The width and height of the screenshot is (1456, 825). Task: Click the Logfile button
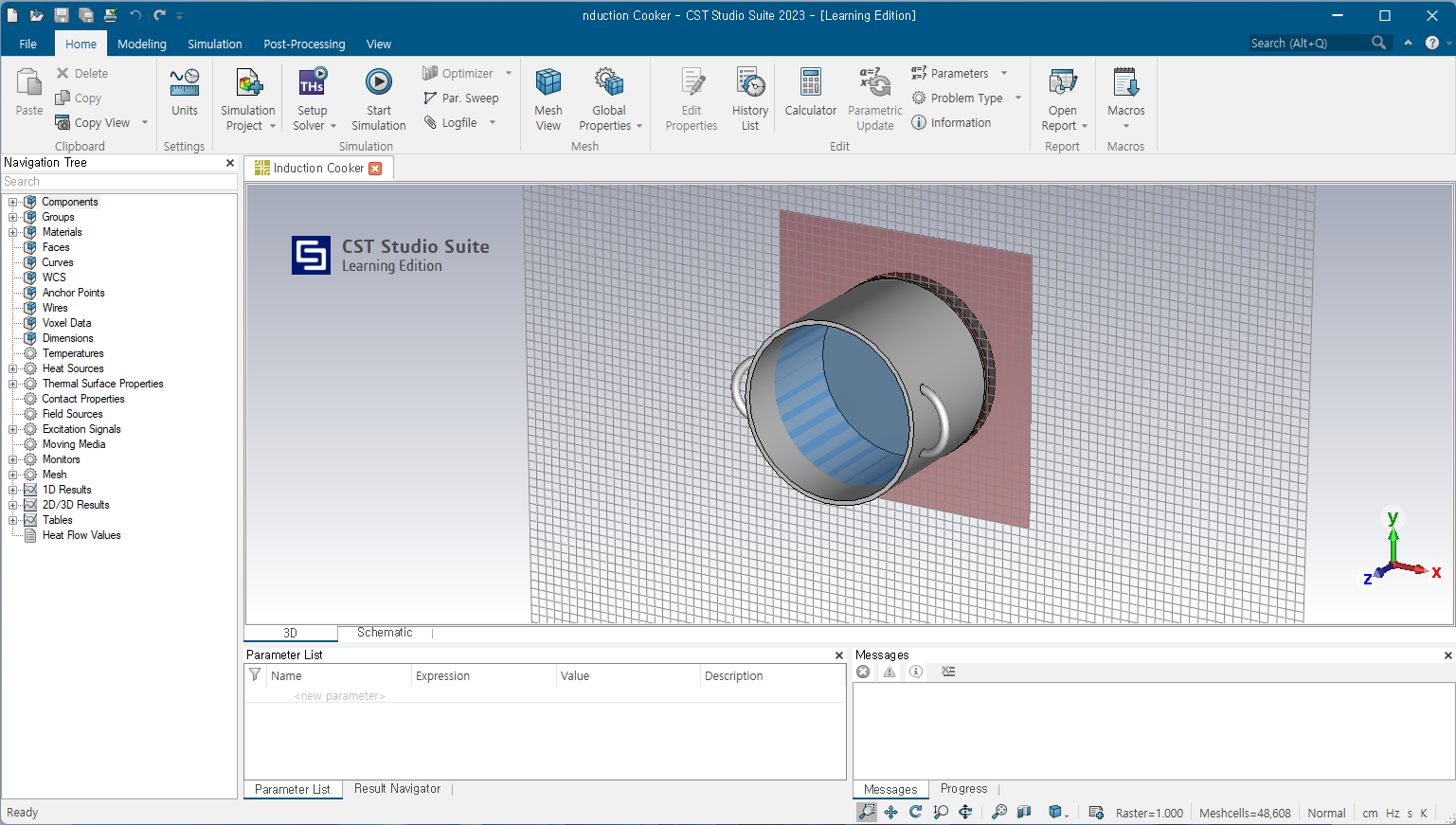450,122
